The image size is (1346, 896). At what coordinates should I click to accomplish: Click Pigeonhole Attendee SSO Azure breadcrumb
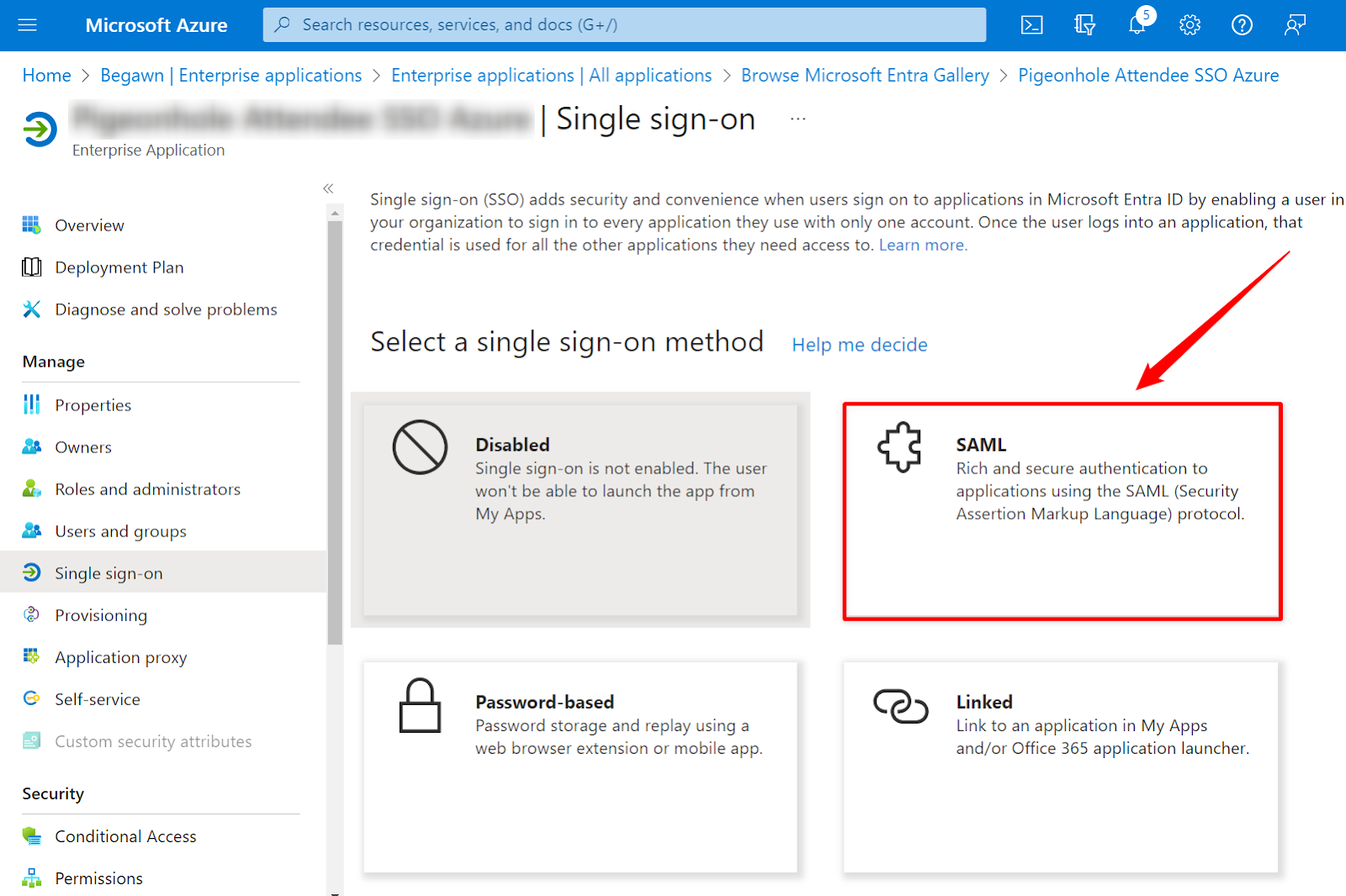[1148, 75]
